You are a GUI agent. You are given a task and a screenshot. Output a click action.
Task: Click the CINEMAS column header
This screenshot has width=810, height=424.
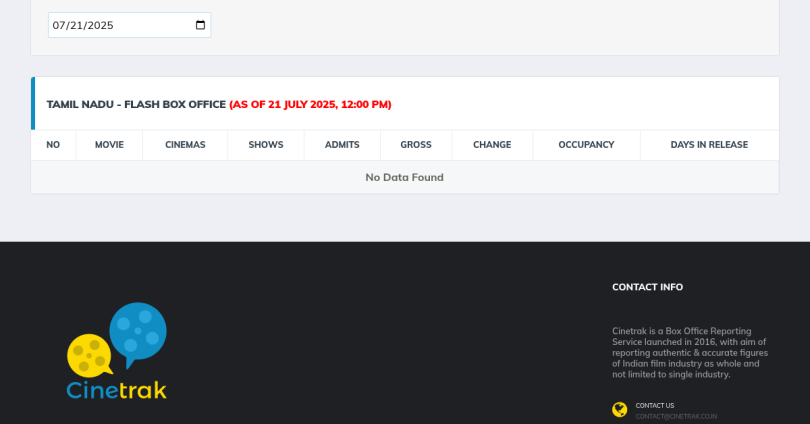tap(185, 145)
